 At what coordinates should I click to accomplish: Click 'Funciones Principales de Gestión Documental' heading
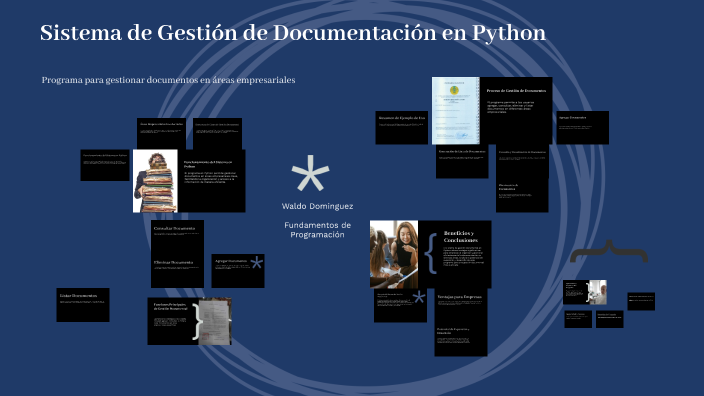click(170, 307)
